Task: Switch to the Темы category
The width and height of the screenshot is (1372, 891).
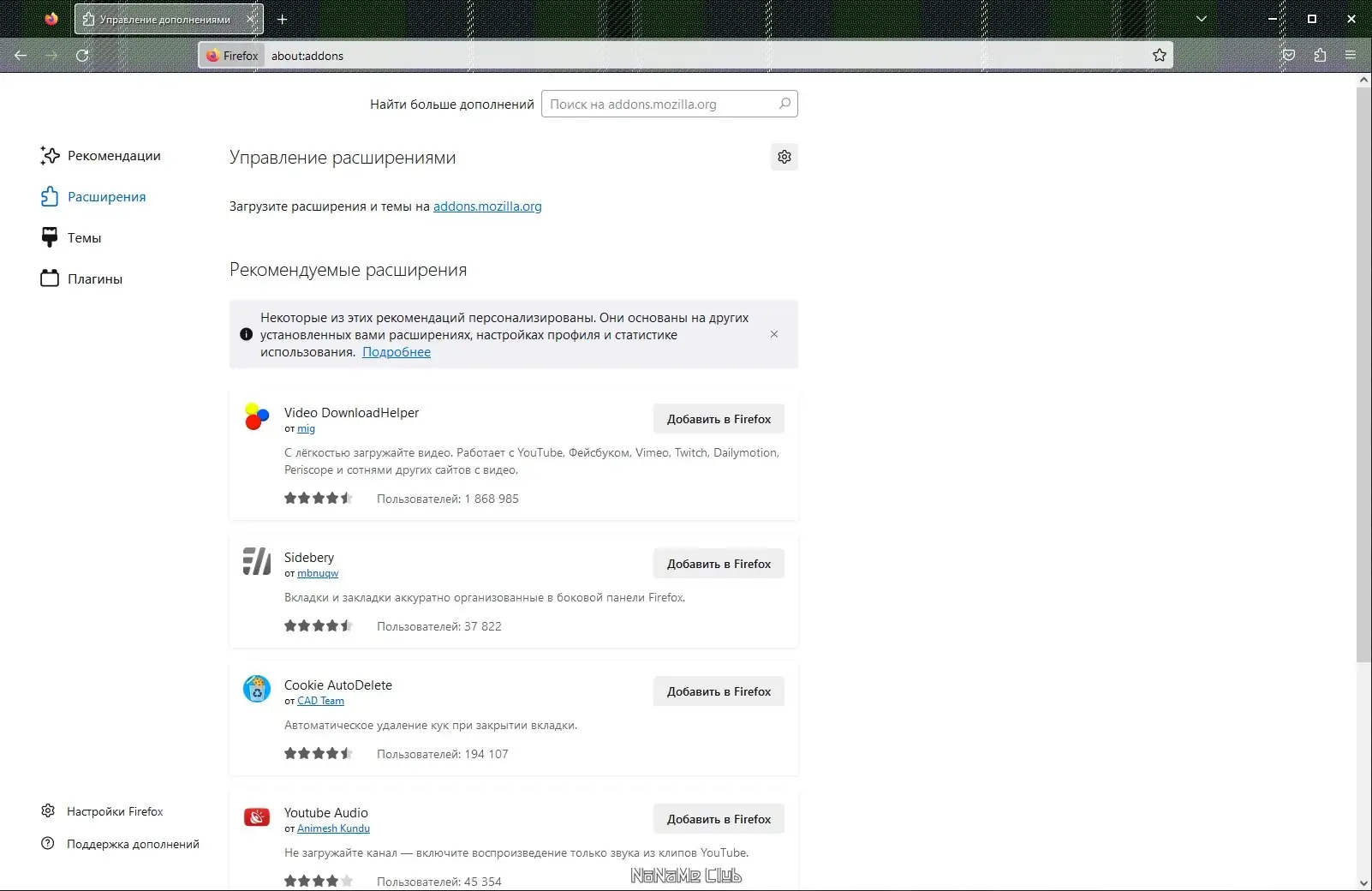Action: (71, 238)
